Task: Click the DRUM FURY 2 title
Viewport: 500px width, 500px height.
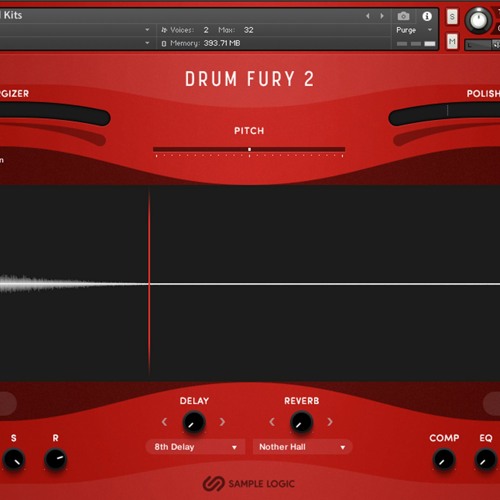Action: tap(249, 79)
